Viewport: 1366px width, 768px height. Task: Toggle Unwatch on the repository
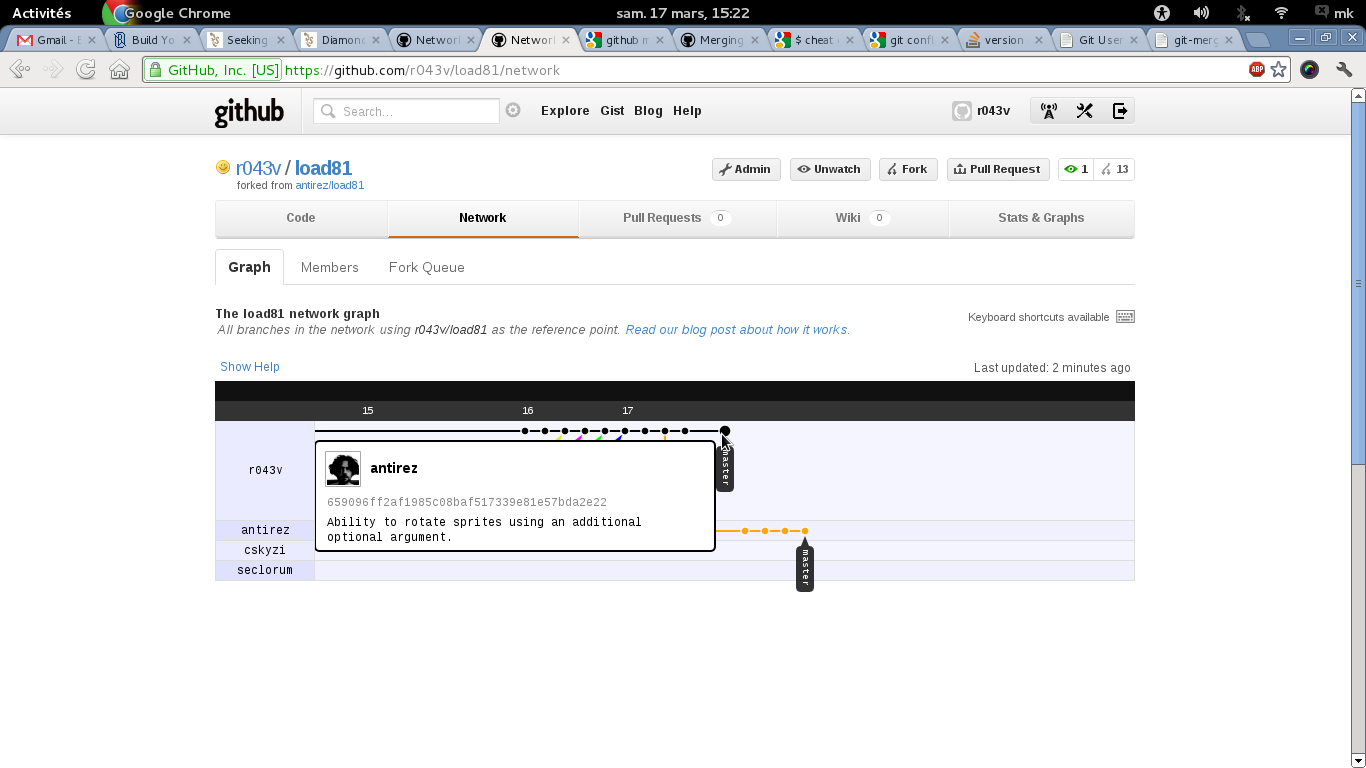(x=829, y=169)
